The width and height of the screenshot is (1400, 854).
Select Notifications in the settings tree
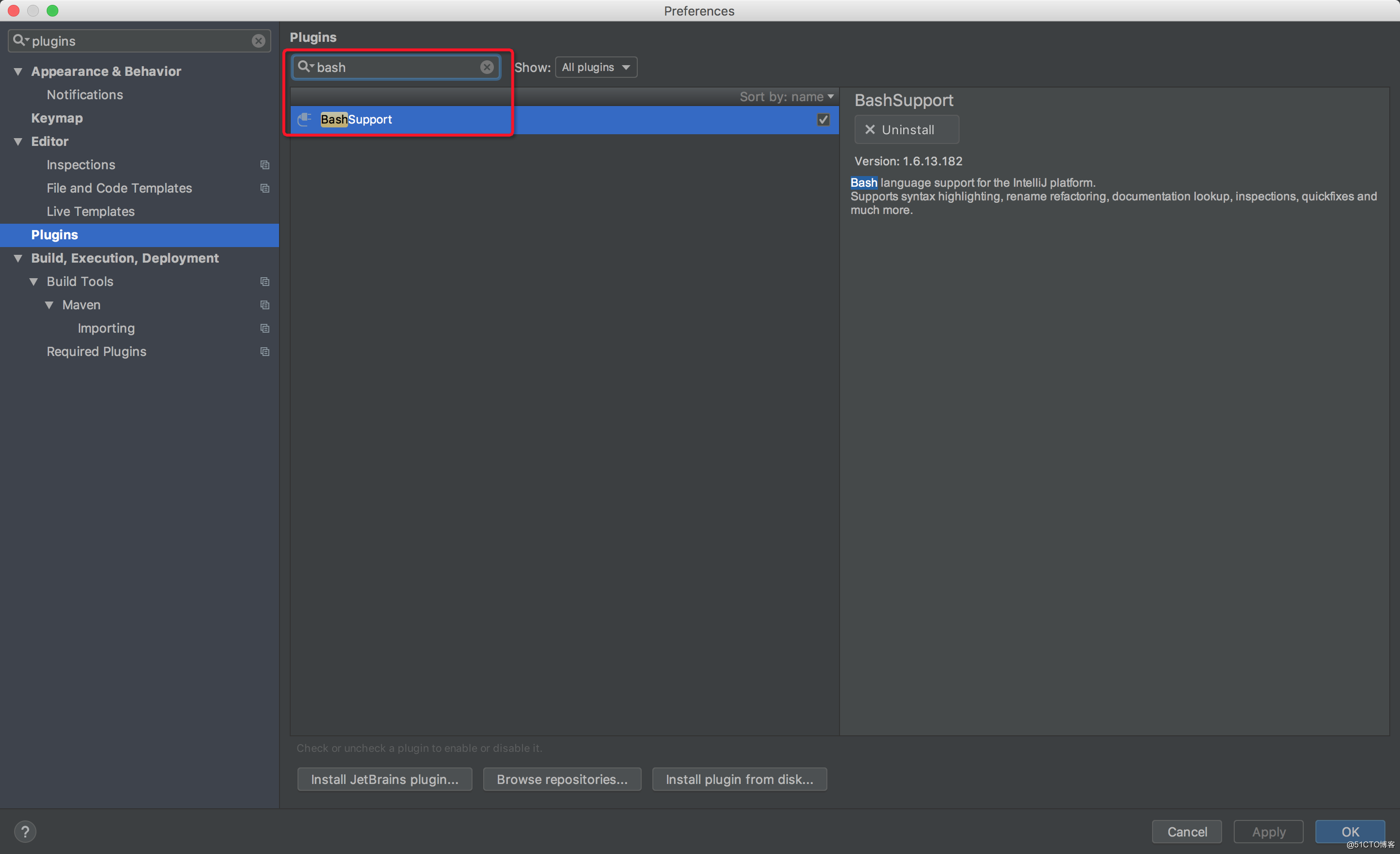tap(85, 95)
